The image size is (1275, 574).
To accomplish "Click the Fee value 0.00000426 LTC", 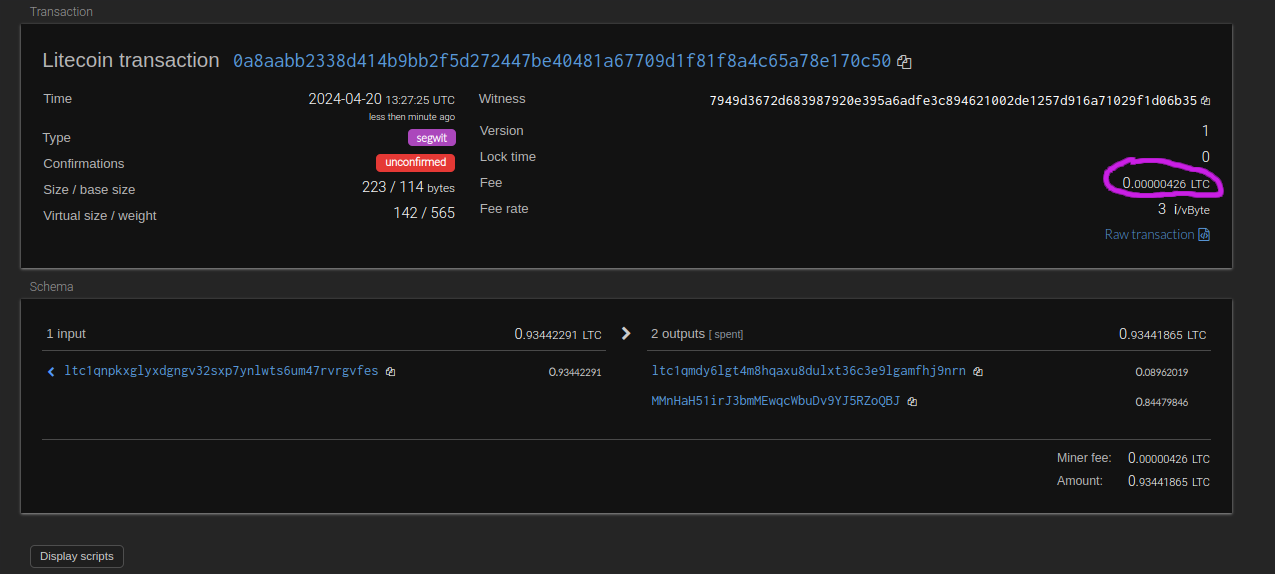I will click(1166, 183).
